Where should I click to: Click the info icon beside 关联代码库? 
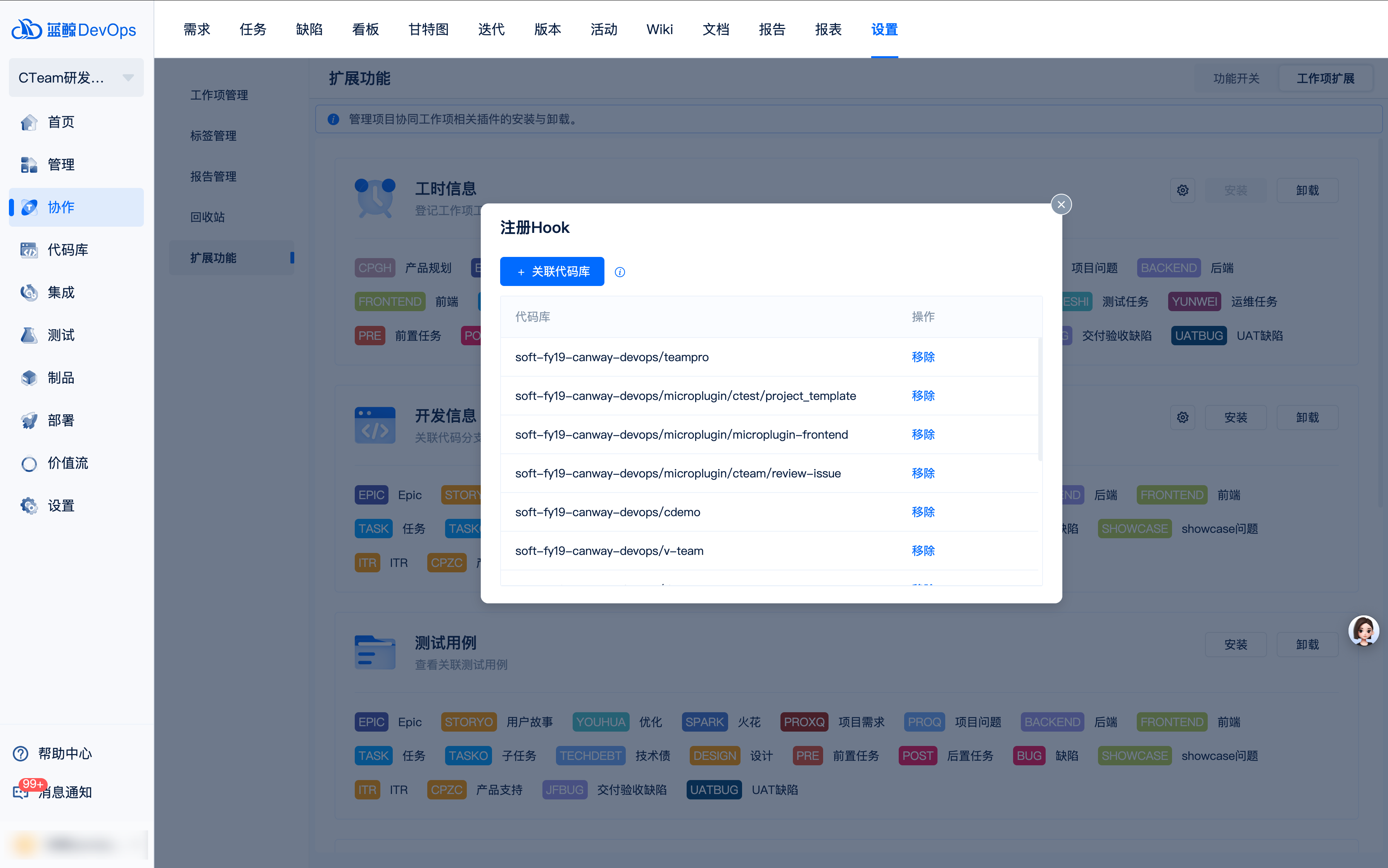(x=620, y=272)
